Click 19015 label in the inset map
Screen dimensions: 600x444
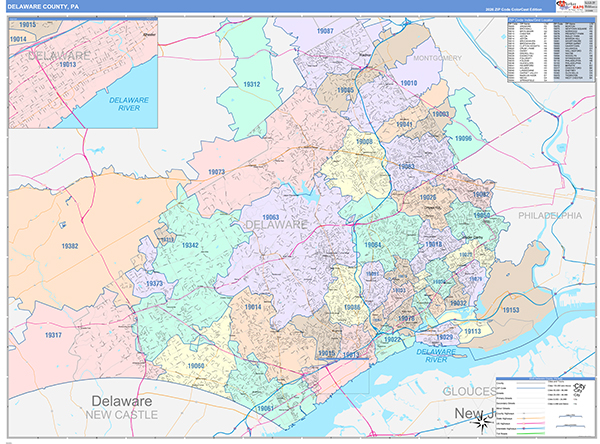point(28,25)
